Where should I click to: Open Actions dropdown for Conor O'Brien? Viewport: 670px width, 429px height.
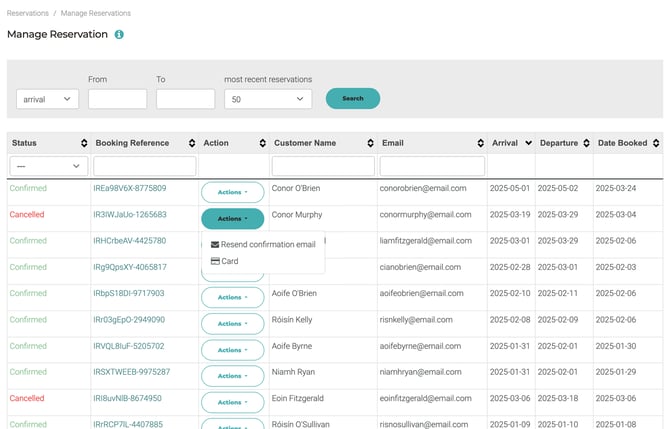pyautogui.click(x=232, y=192)
